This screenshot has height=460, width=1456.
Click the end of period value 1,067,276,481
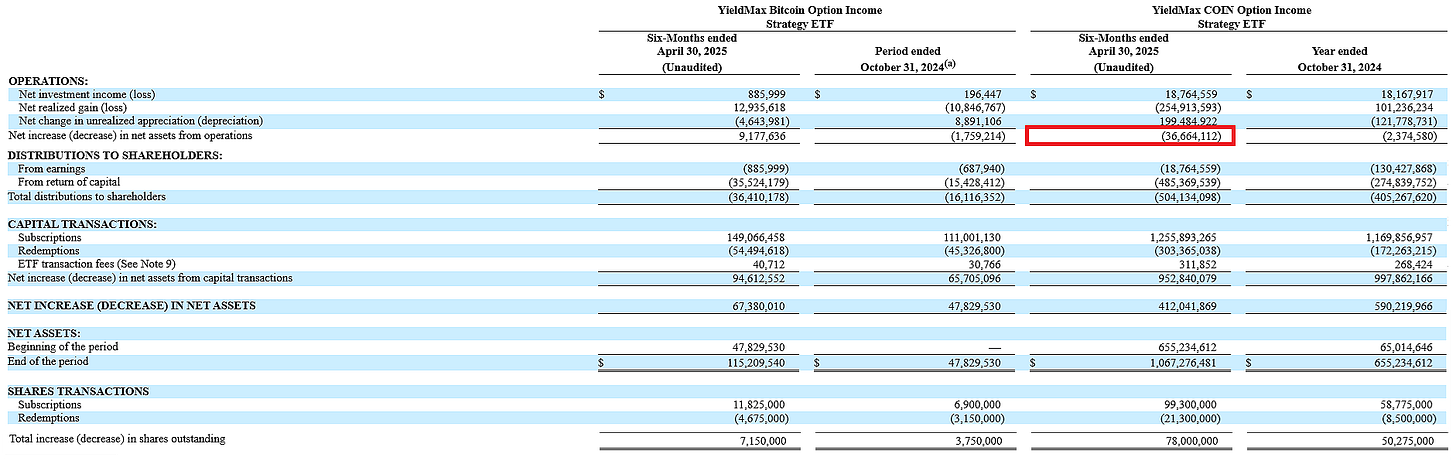pyautogui.click(x=1183, y=361)
